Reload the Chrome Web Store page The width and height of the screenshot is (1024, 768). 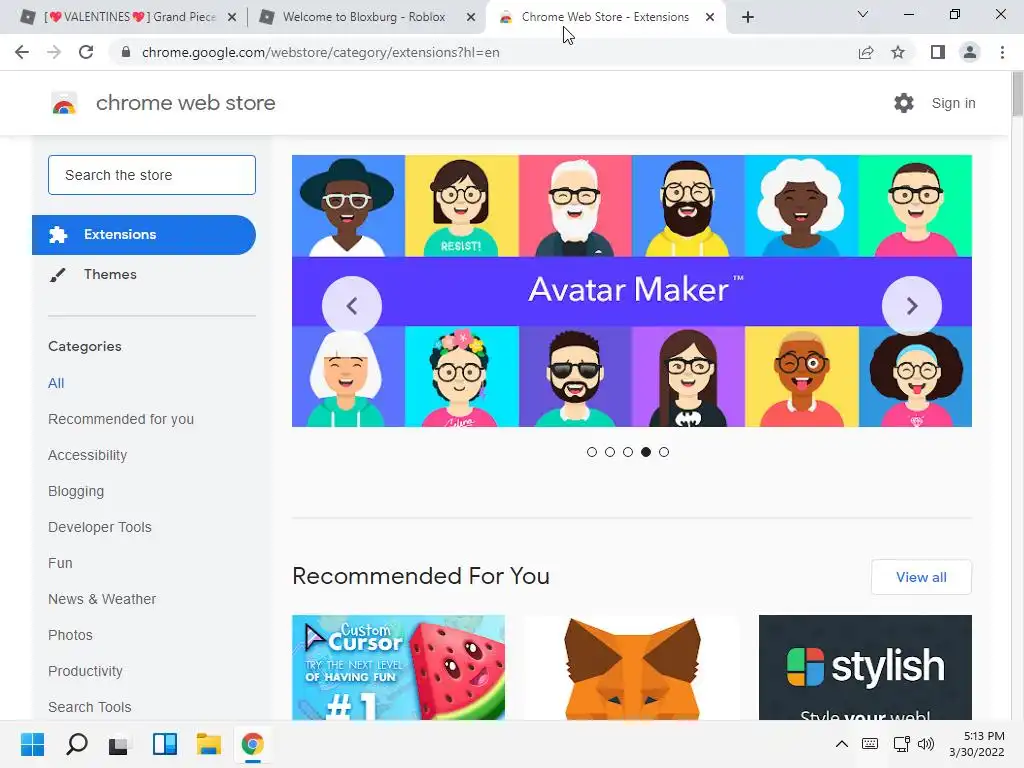pyautogui.click(x=86, y=52)
